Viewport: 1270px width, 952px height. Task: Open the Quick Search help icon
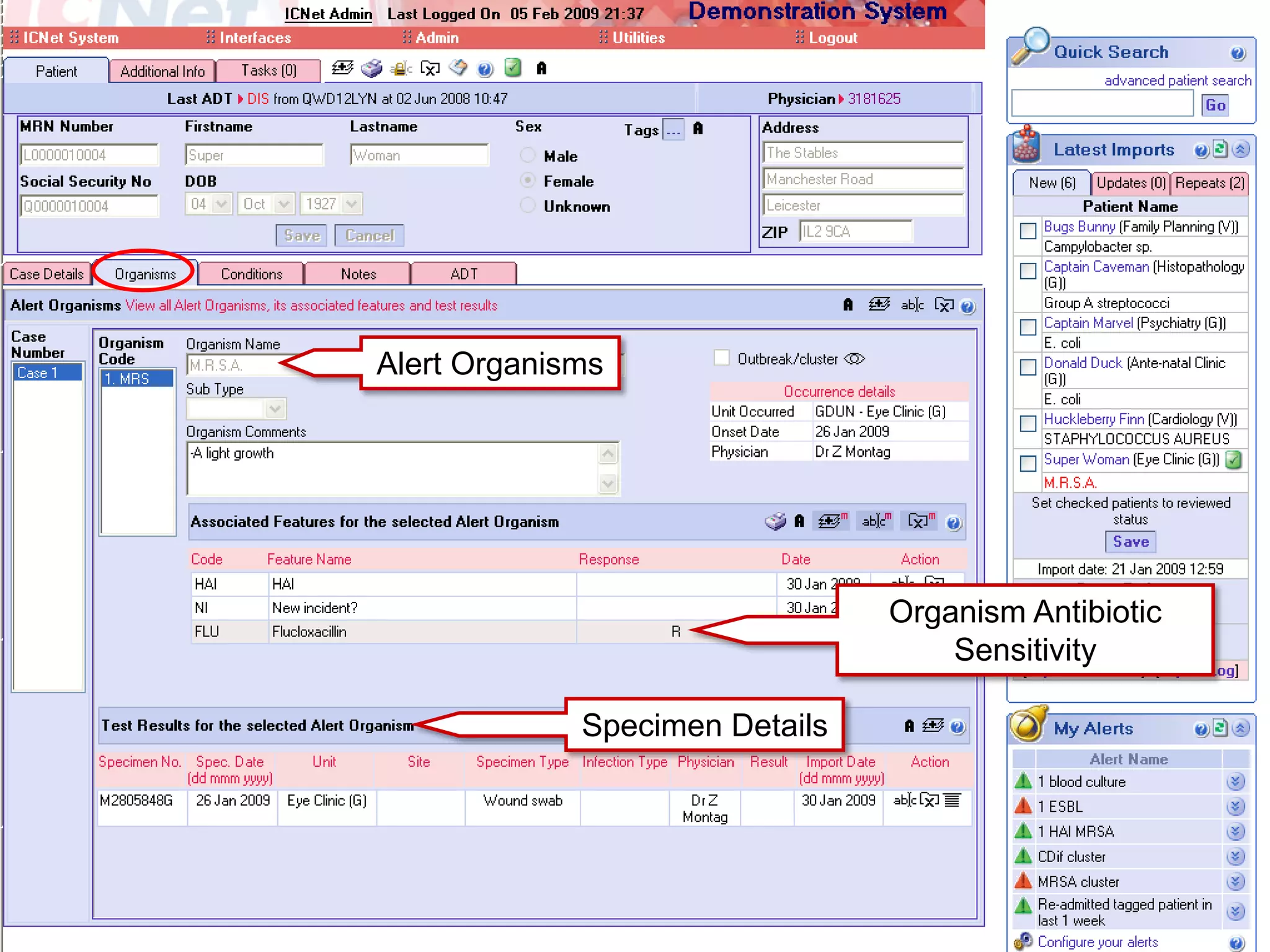1237,53
